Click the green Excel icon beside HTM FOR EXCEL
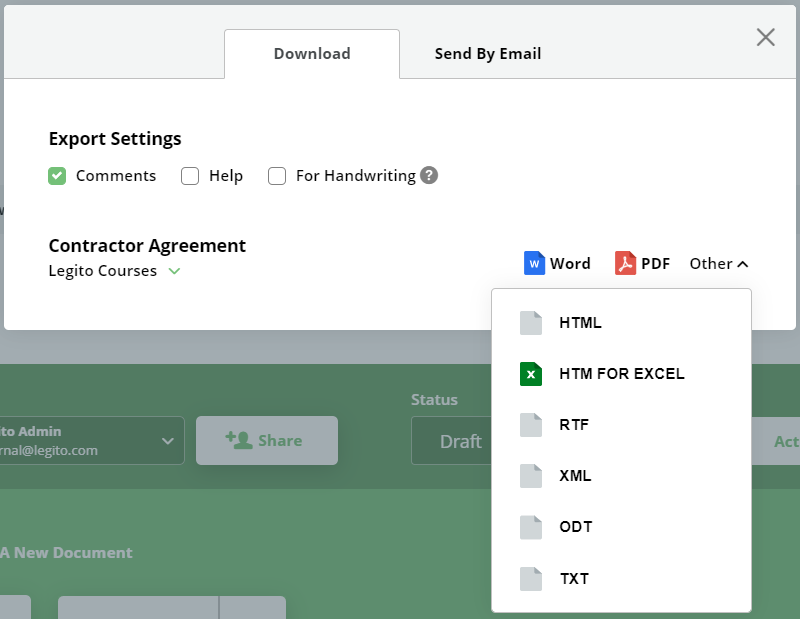Viewport: 800px width, 619px height. 531,374
